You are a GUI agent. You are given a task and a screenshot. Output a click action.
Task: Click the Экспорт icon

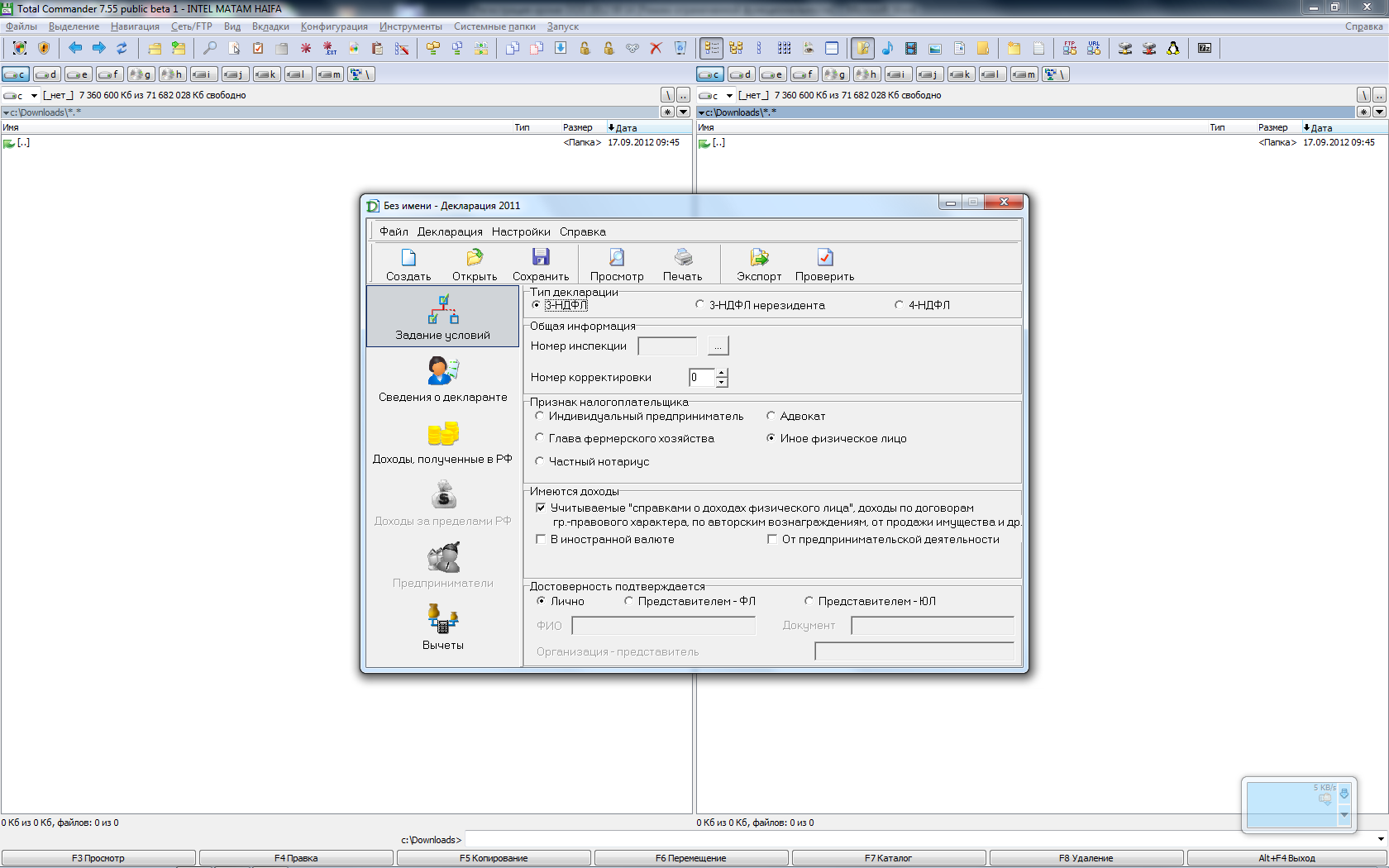(x=759, y=257)
